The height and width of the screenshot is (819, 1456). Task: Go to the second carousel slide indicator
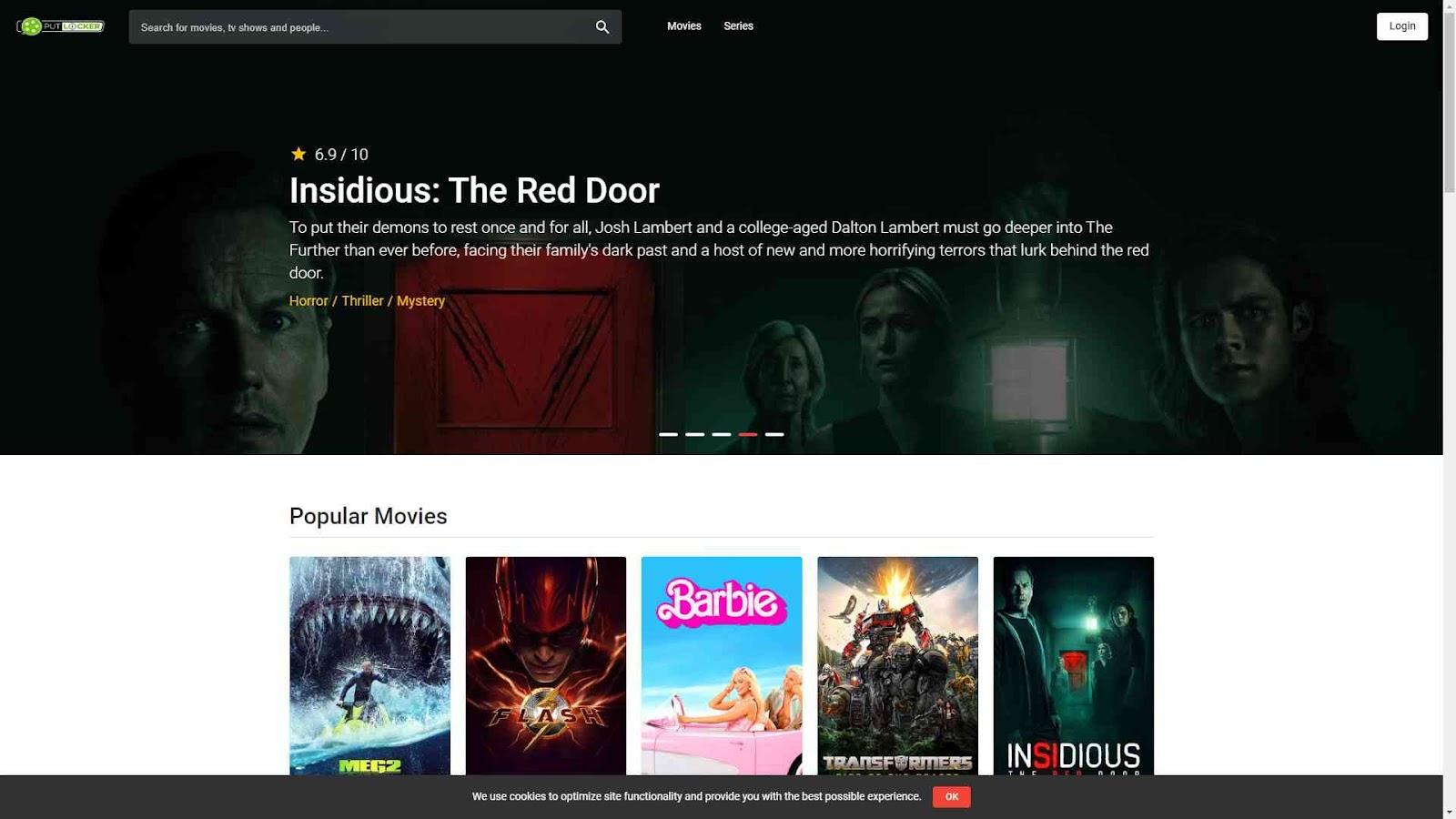[694, 434]
